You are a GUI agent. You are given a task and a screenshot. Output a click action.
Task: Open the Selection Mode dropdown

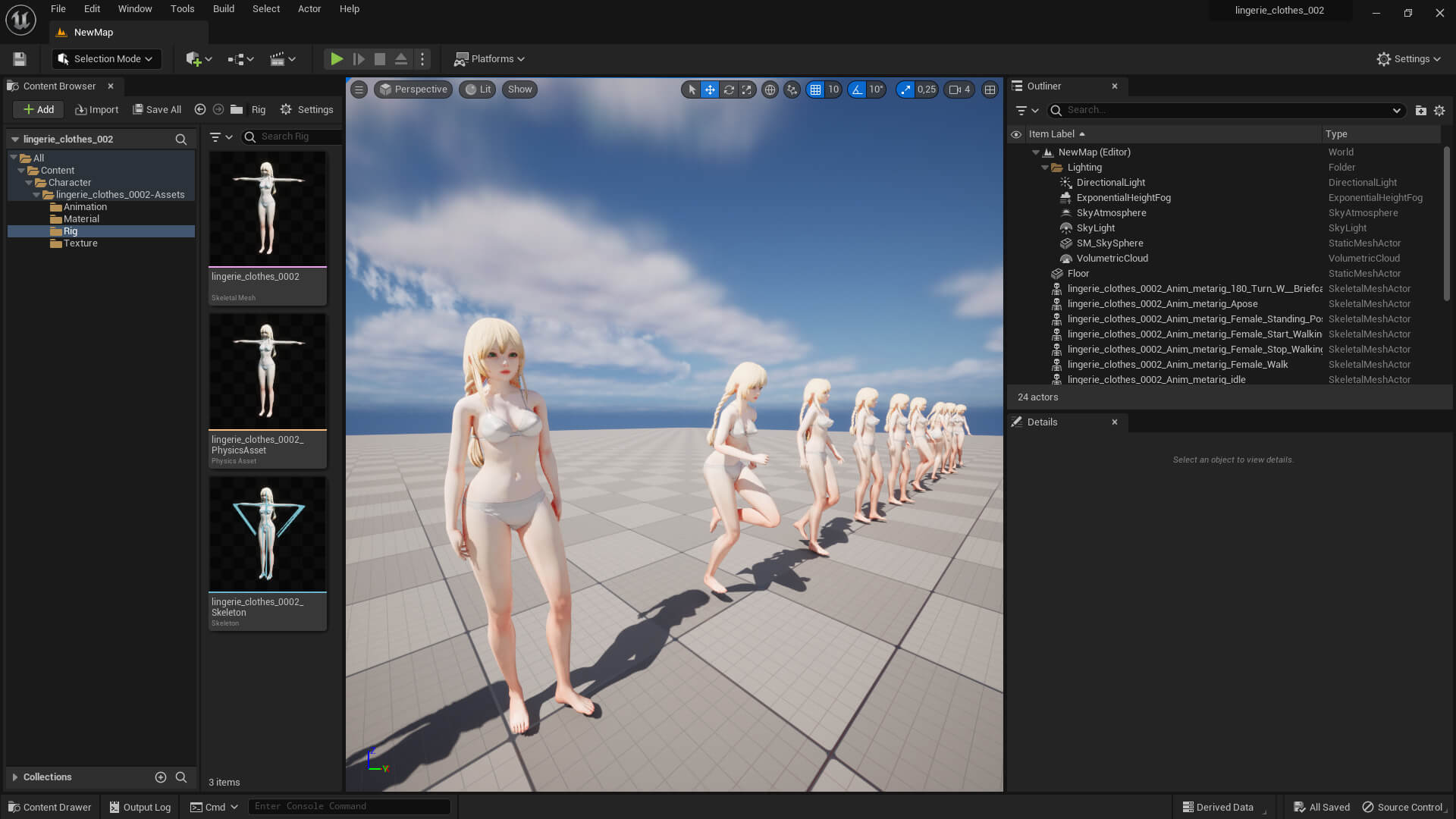coord(106,58)
